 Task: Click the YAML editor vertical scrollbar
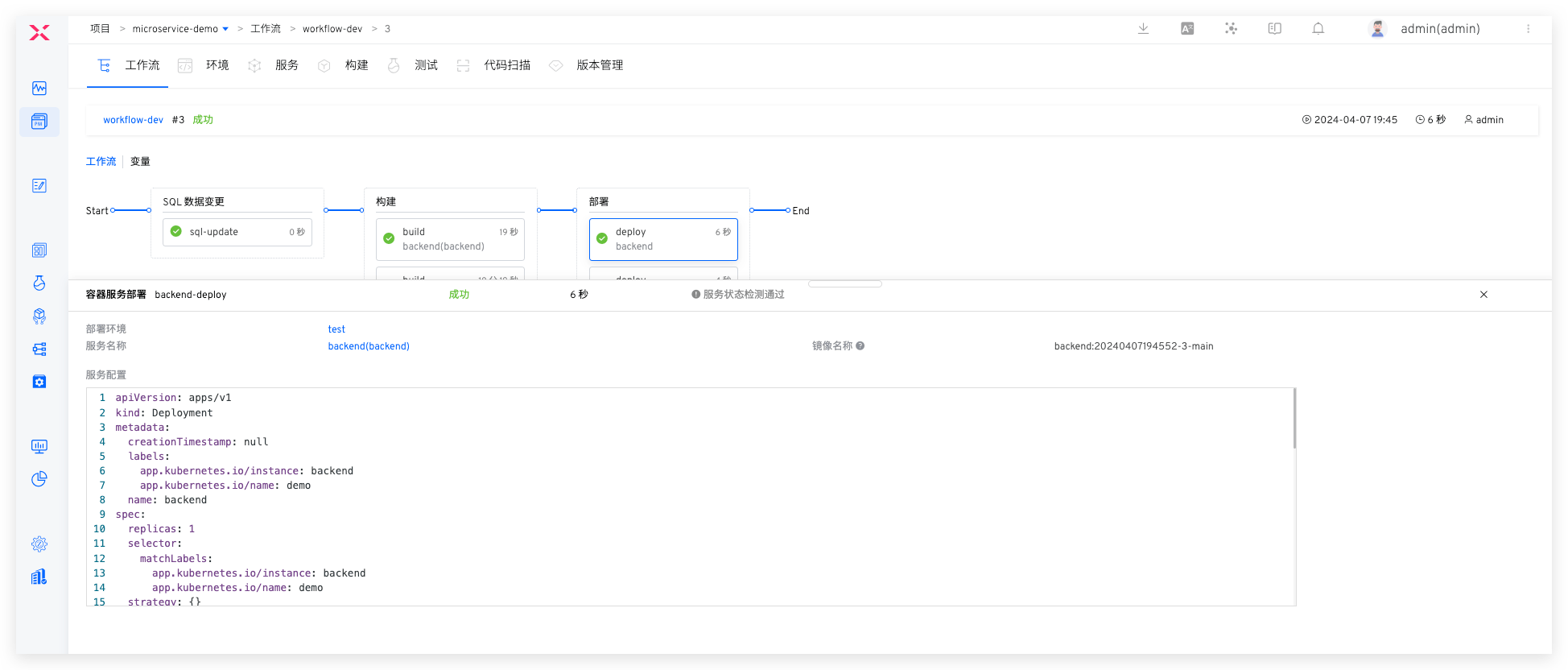1294,418
